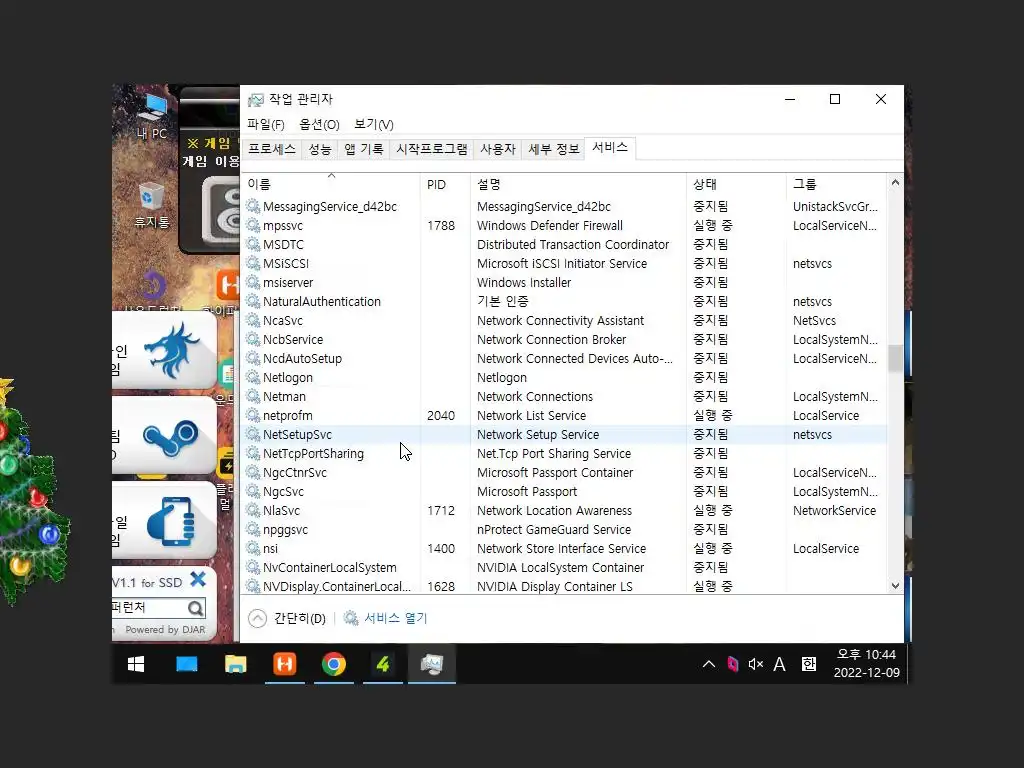The image size is (1024, 768).
Task: Open the taskbar clock showing 오후 10:44
Action: pyautogui.click(x=867, y=663)
